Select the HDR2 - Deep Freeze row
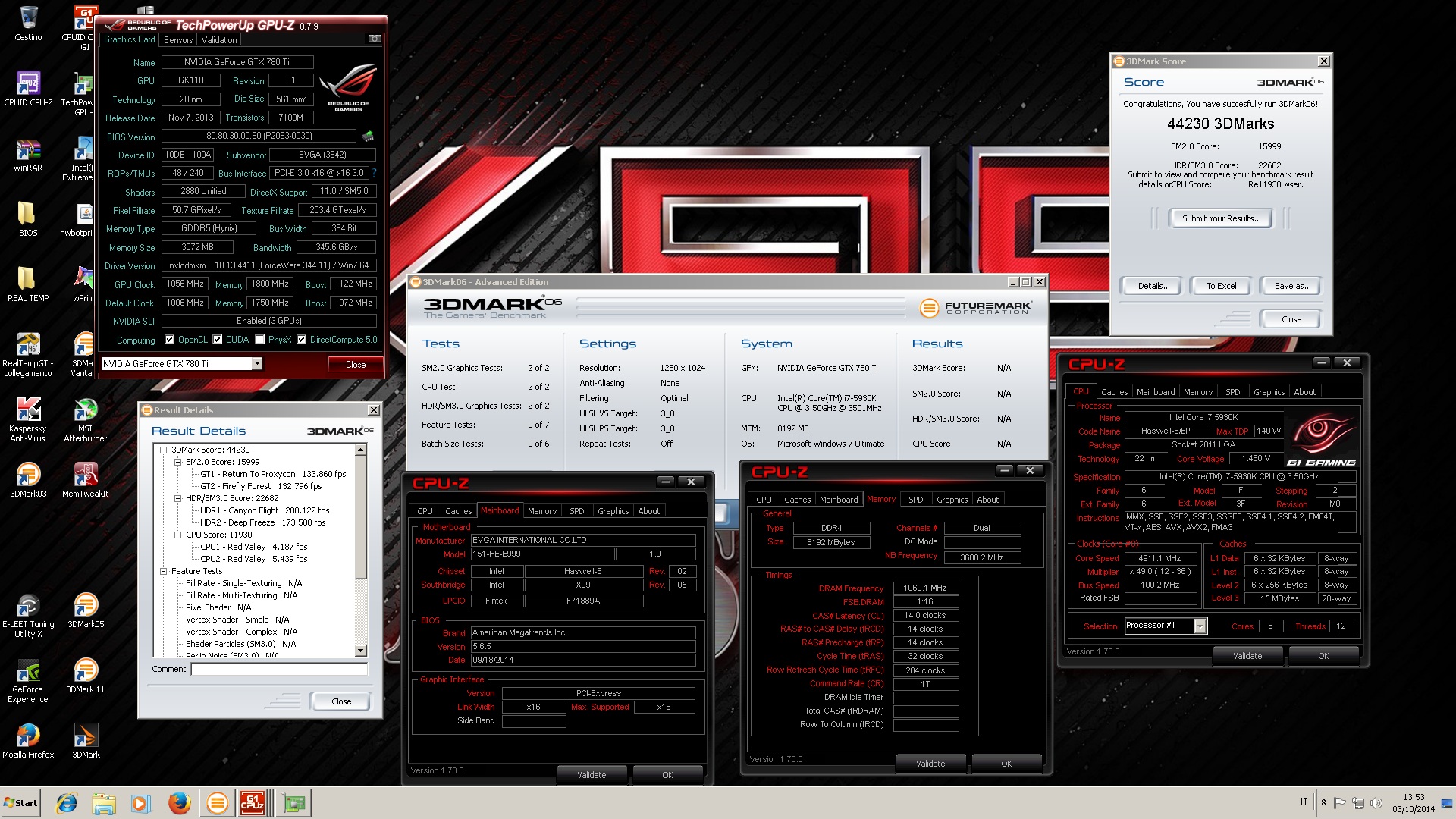 [x=262, y=522]
